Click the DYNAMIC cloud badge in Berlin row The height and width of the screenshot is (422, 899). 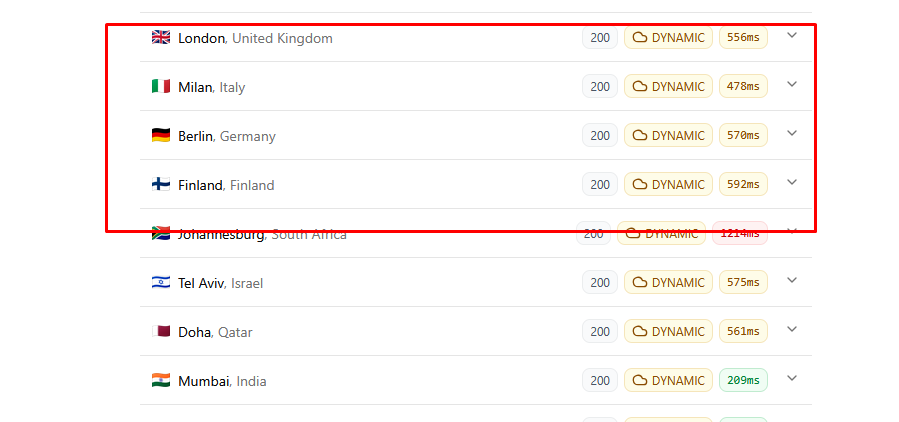(668, 135)
